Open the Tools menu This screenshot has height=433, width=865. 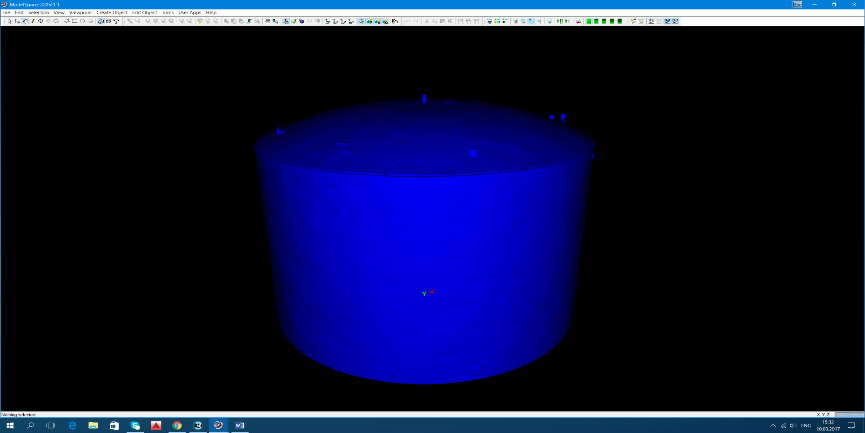(168, 12)
